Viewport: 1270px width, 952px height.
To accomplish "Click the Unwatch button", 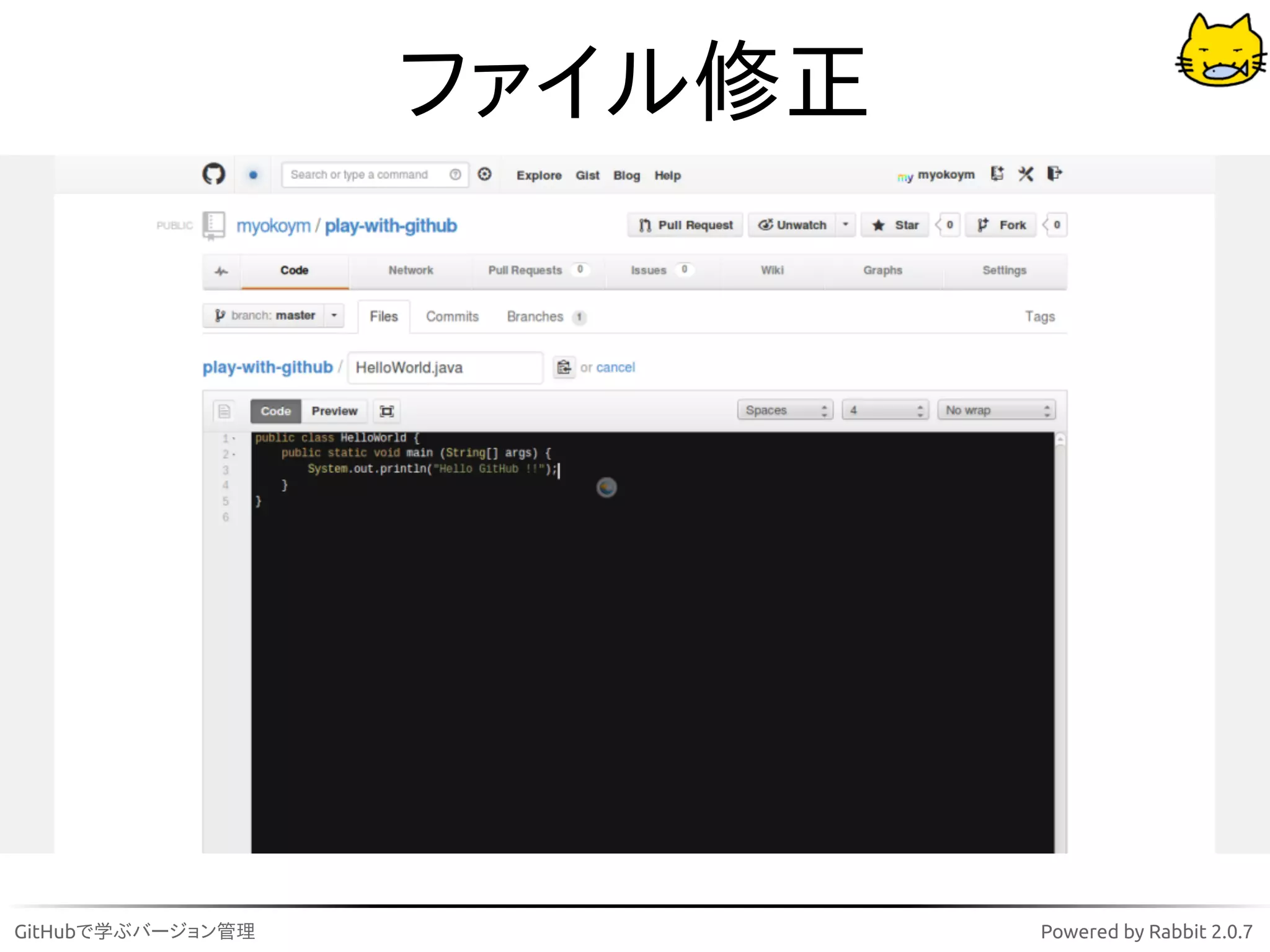I will pos(792,225).
